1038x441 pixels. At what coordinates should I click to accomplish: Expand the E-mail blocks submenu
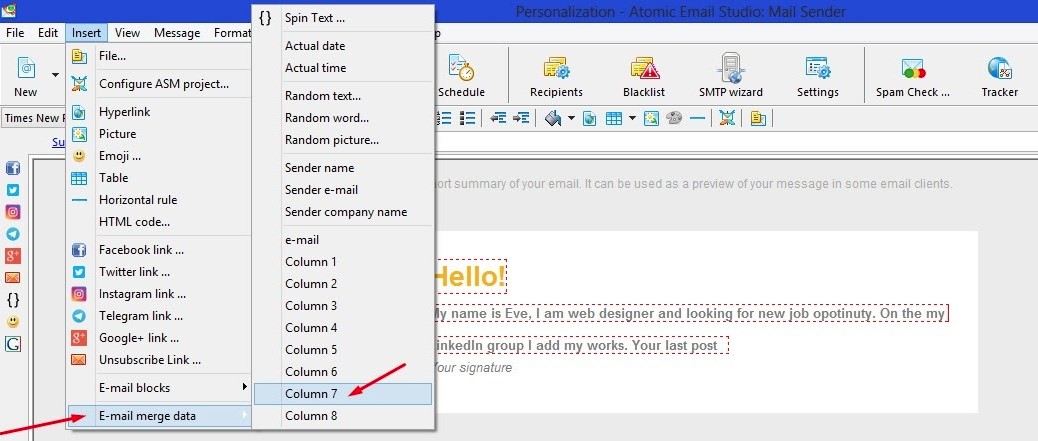pyautogui.click(x=158, y=387)
